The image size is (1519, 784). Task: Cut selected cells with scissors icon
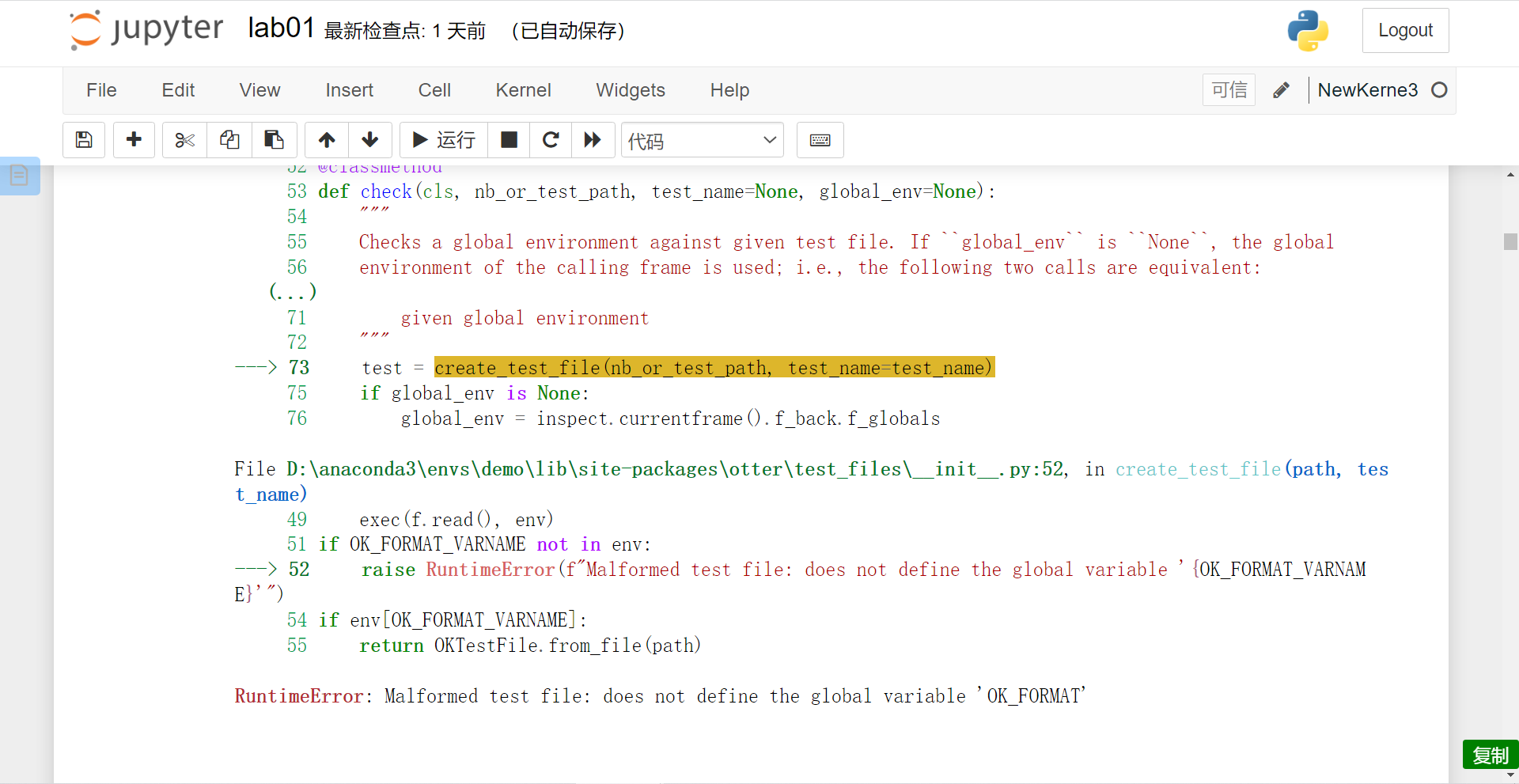(184, 140)
